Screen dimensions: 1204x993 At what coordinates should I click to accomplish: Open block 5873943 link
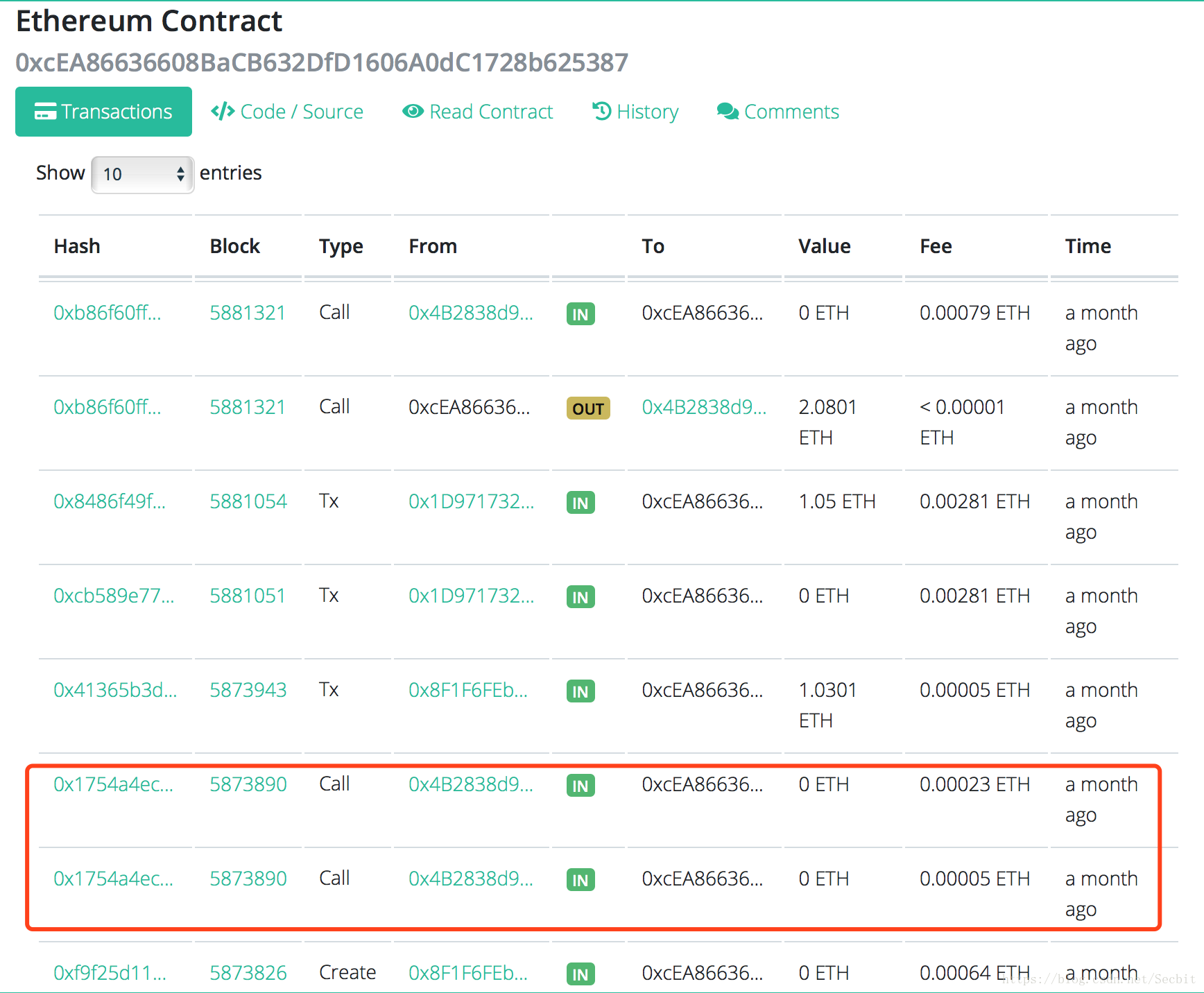(248, 690)
